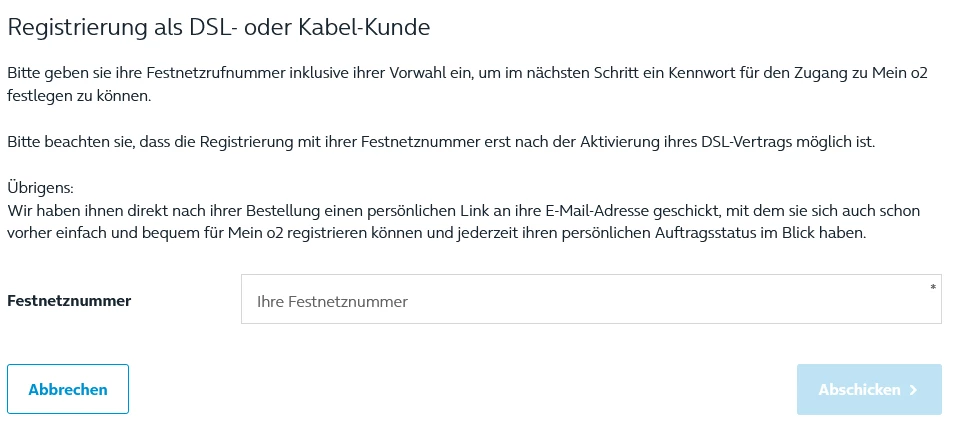Click the sentence starting with Bitte beachten sie
Screen dimensions: 970x443
440,142
